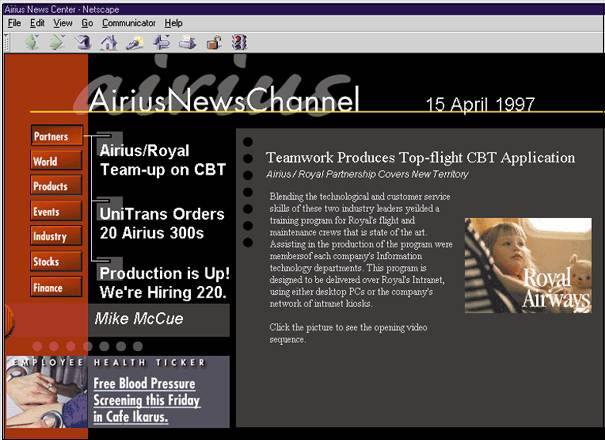
Task: Click the Royal Airways picture to play video
Action: pos(528,266)
